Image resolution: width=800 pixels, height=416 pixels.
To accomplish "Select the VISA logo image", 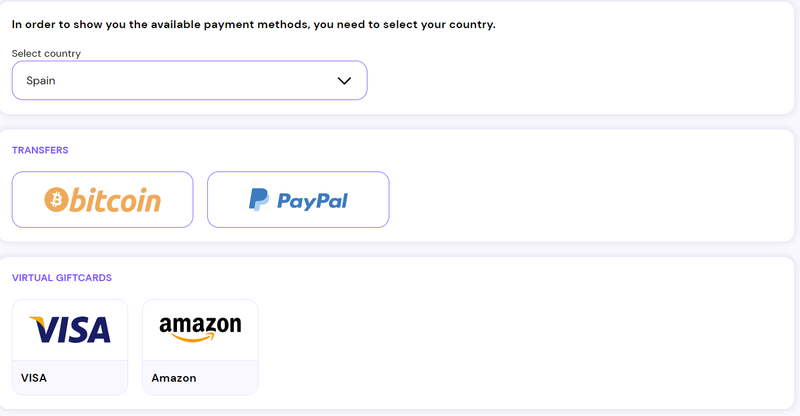I will 70,330.
